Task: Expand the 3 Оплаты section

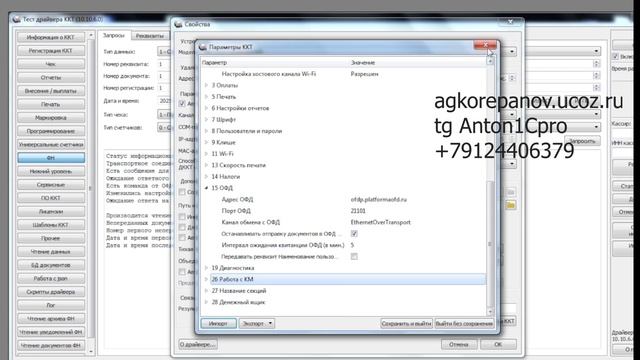Action: [207, 85]
